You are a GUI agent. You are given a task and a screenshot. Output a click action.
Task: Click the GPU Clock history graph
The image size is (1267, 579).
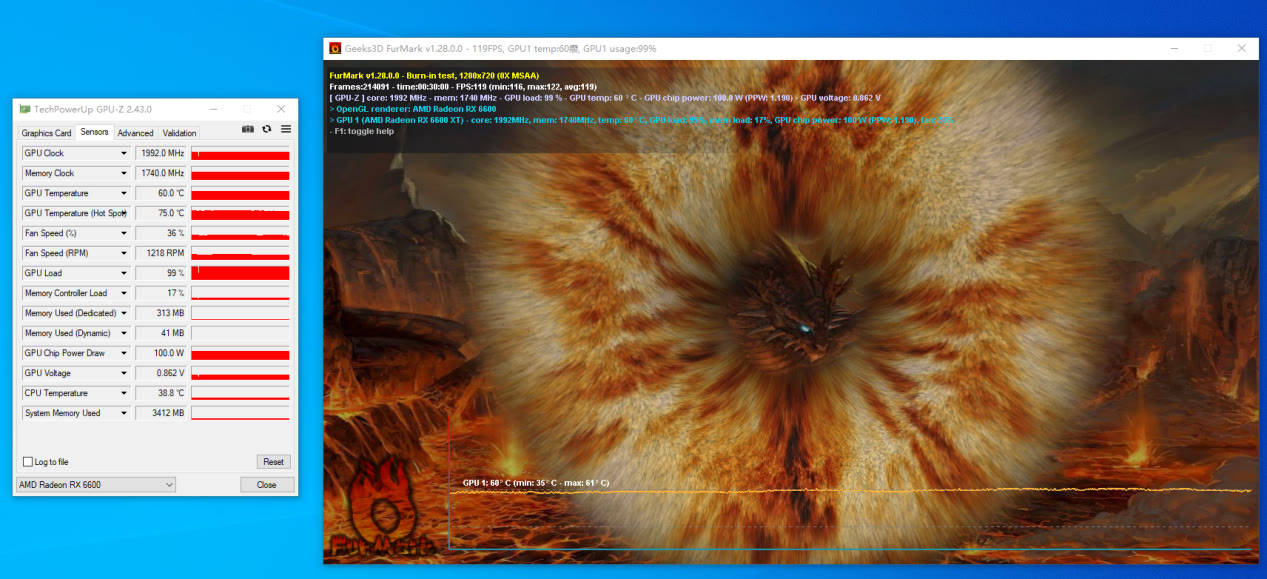point(240,153)
